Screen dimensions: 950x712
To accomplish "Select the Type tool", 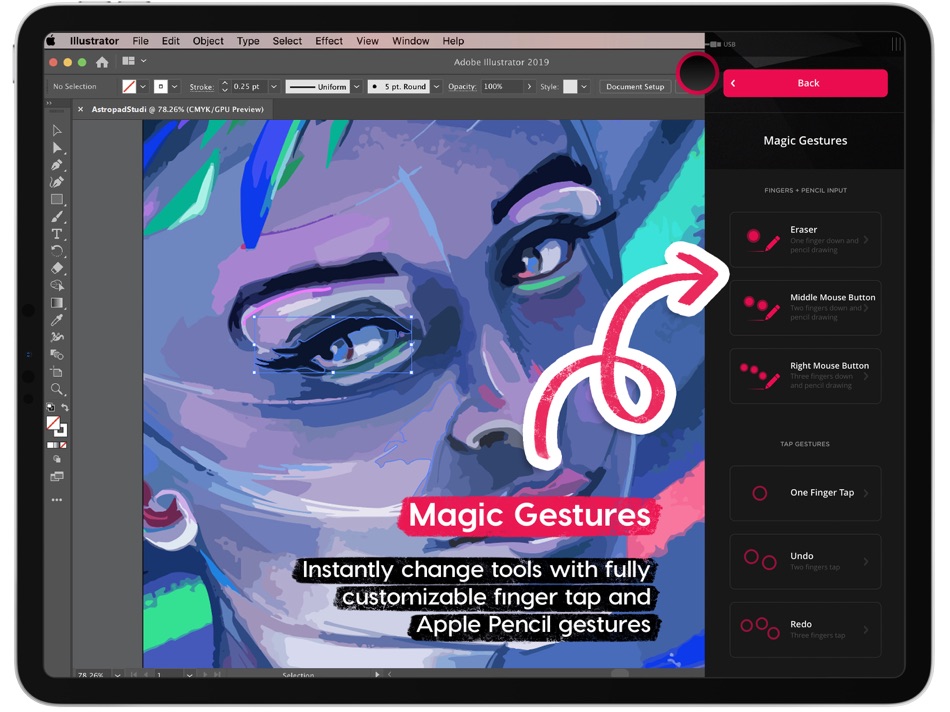I will (x=57, y=234).
